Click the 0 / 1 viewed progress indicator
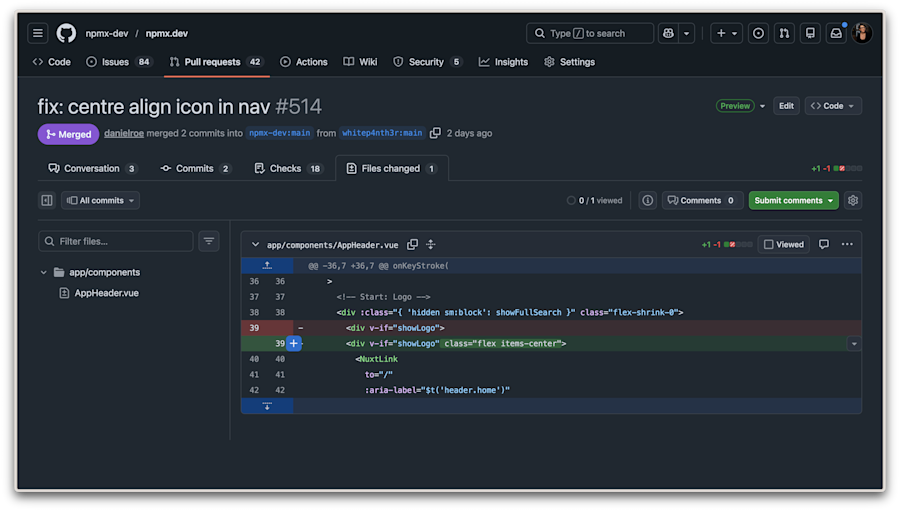This screenshot has height=511, width=900. (x=595, y=200)
